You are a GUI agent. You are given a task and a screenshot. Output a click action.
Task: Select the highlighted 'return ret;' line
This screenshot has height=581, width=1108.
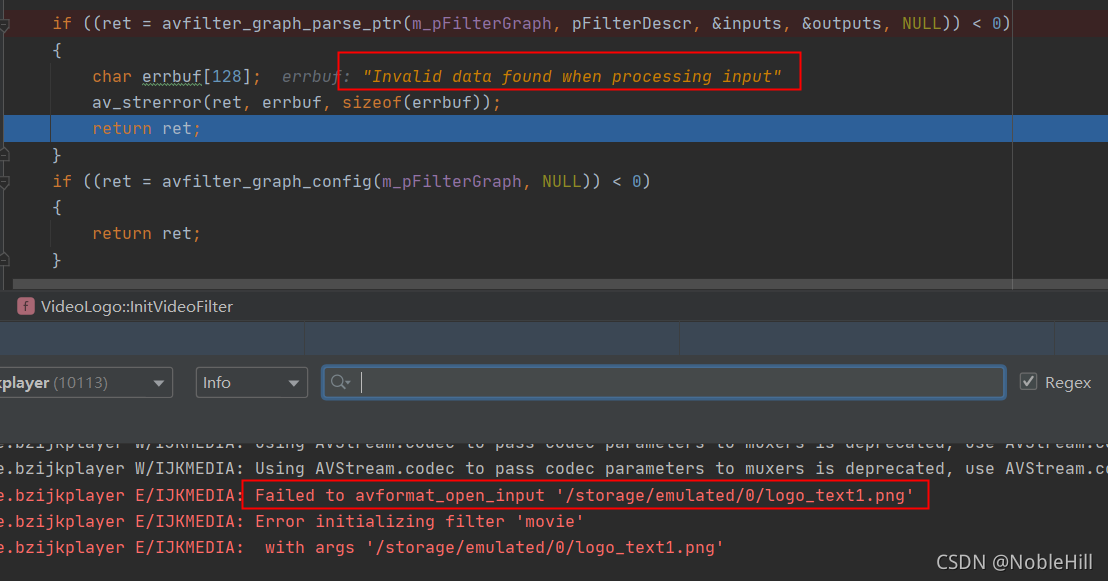click(144, 128)
